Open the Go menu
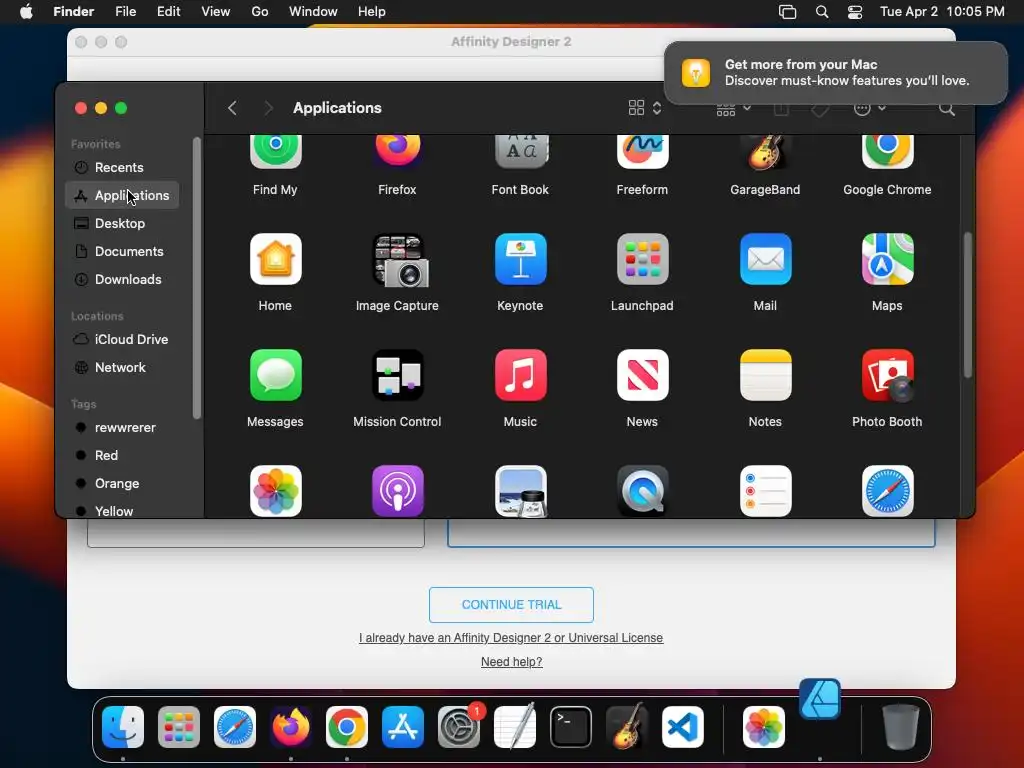Image resolution: width=1024 pixels, height=768 pixels. point(260,12)
